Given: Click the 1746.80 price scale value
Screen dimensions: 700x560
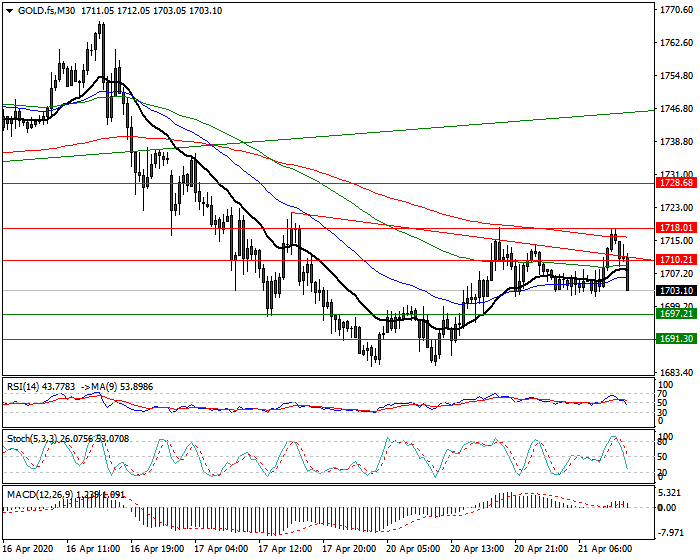Looking at the screenshot, I should (677, 109).
